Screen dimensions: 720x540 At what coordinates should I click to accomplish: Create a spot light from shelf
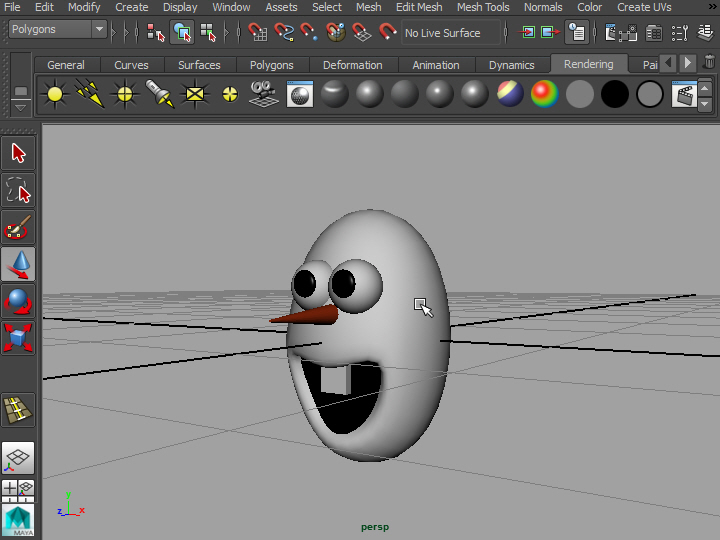coord(159,95)
